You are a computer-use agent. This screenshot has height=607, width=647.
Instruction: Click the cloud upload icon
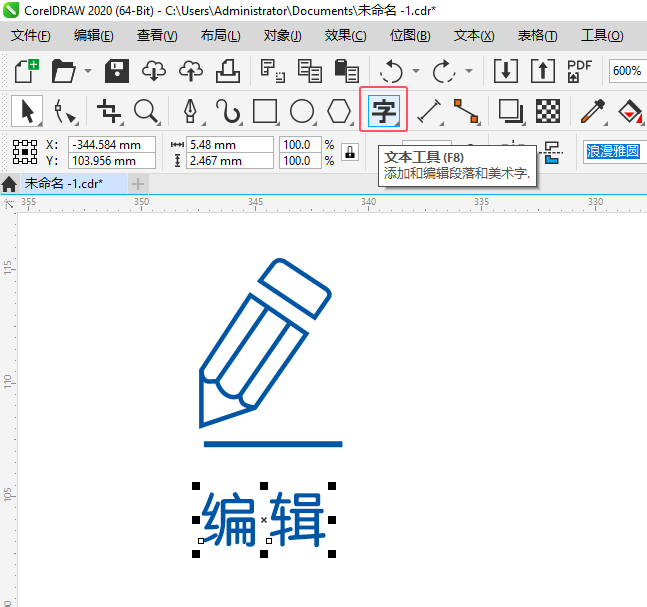point(191,71)
